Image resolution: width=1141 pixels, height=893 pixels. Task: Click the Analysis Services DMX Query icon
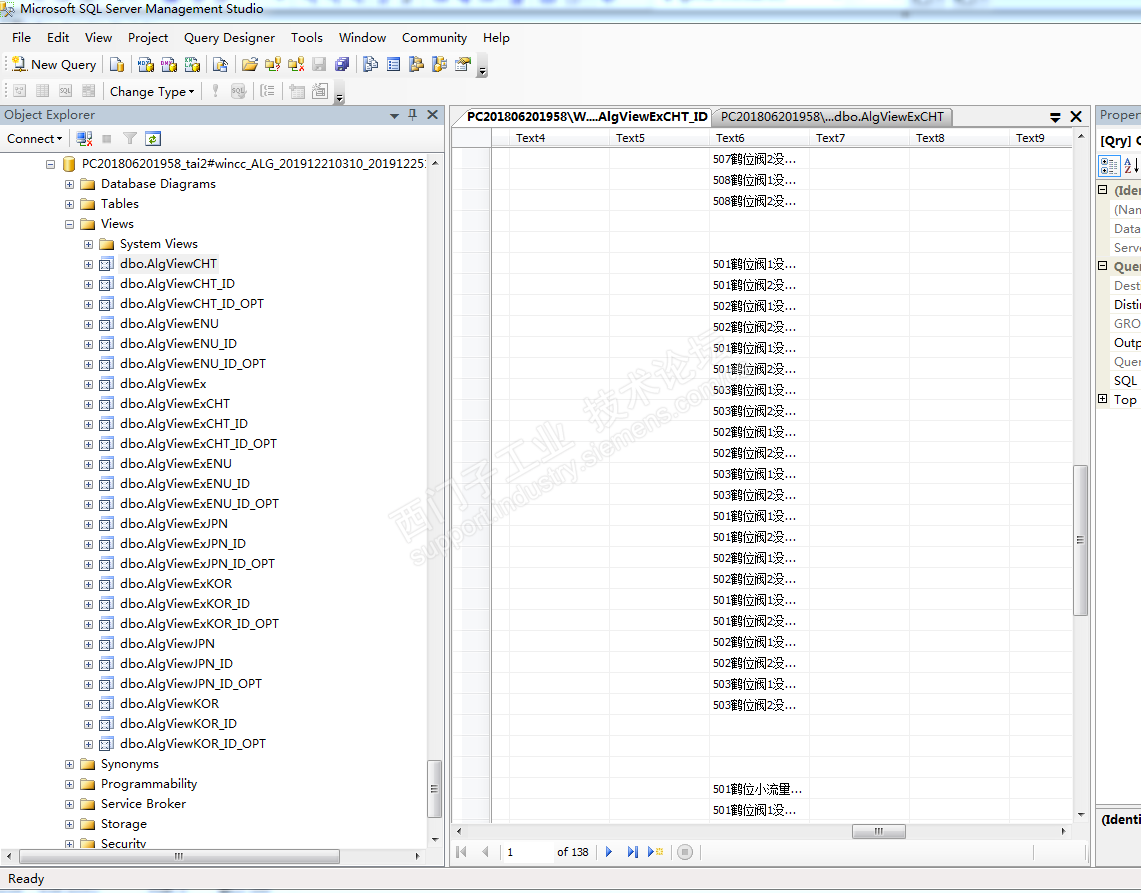pos(169,65)
